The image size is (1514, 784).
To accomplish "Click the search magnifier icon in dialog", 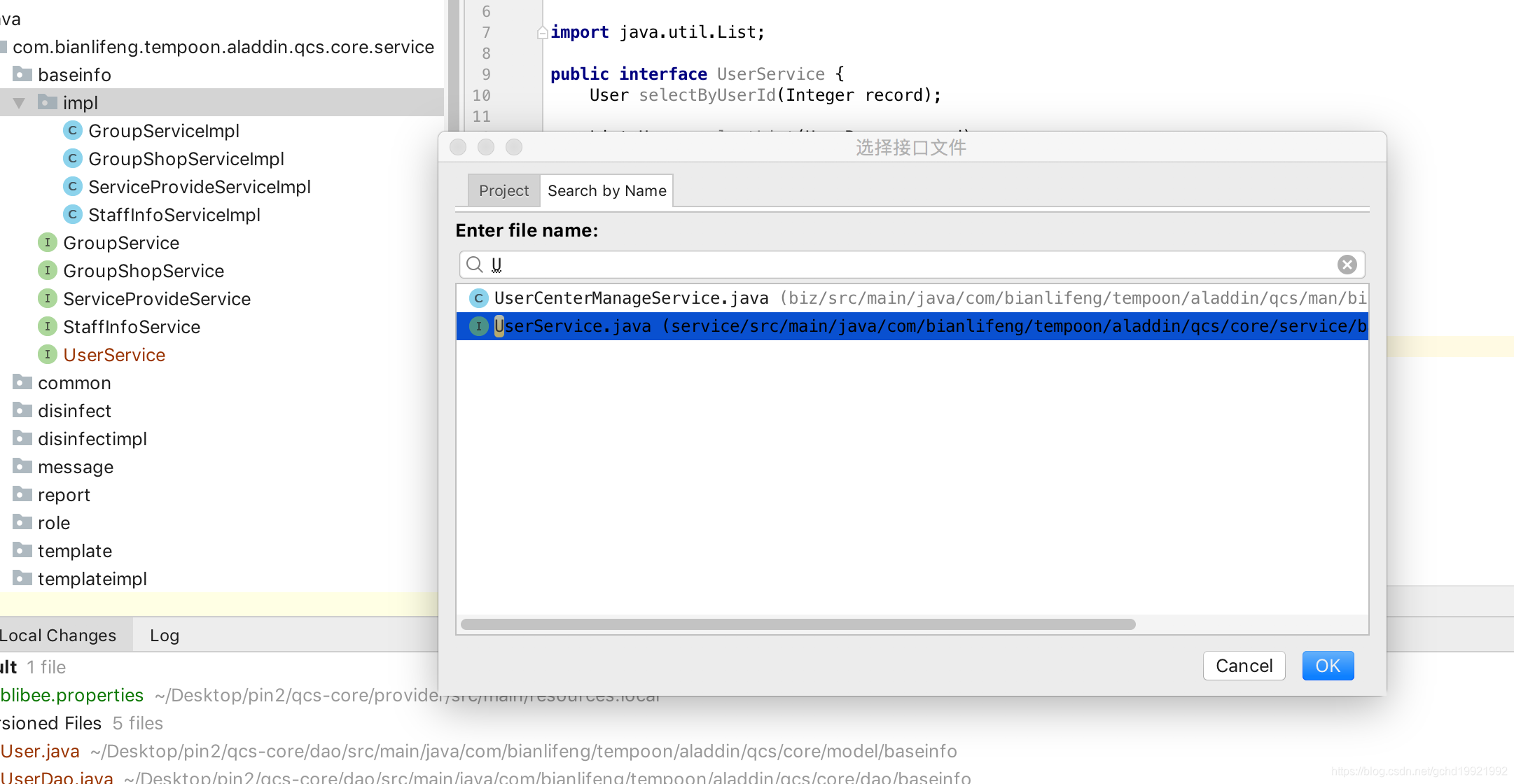I will [x=475, y=265].
